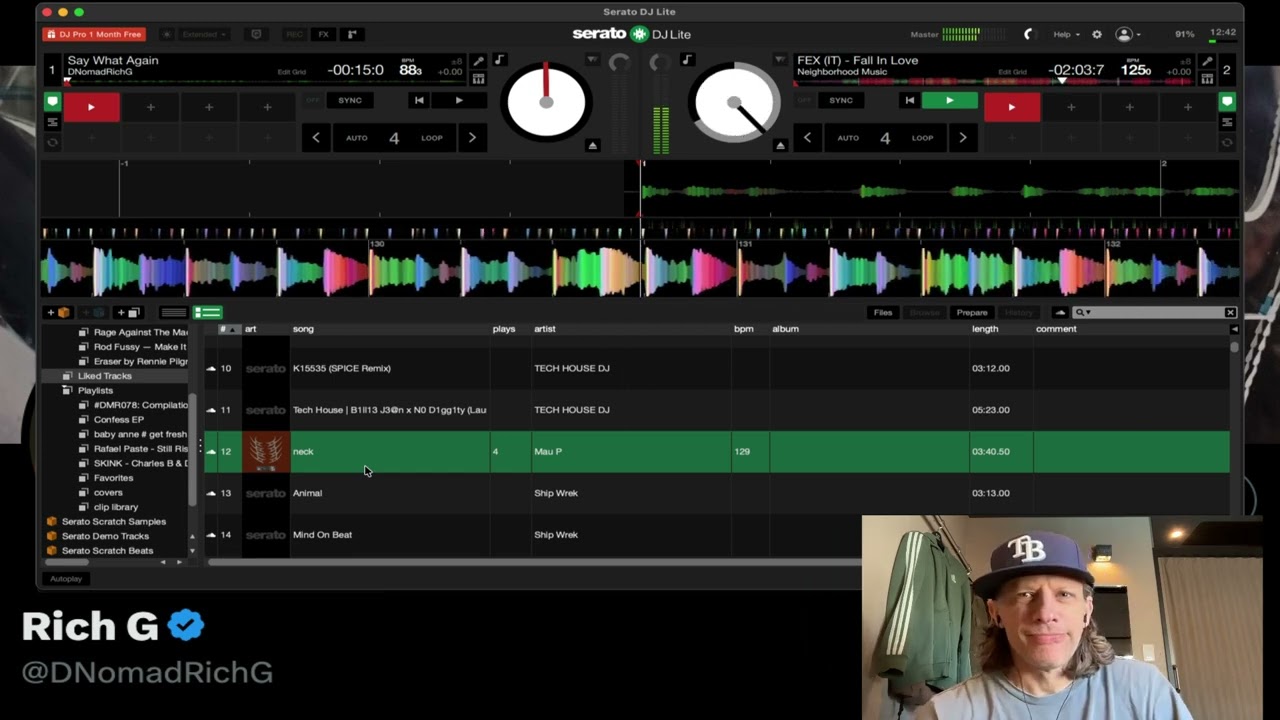Click neck album art thumbnail
The width and height of the screenshot is (1280, 720).
click(x=266, y=452)
